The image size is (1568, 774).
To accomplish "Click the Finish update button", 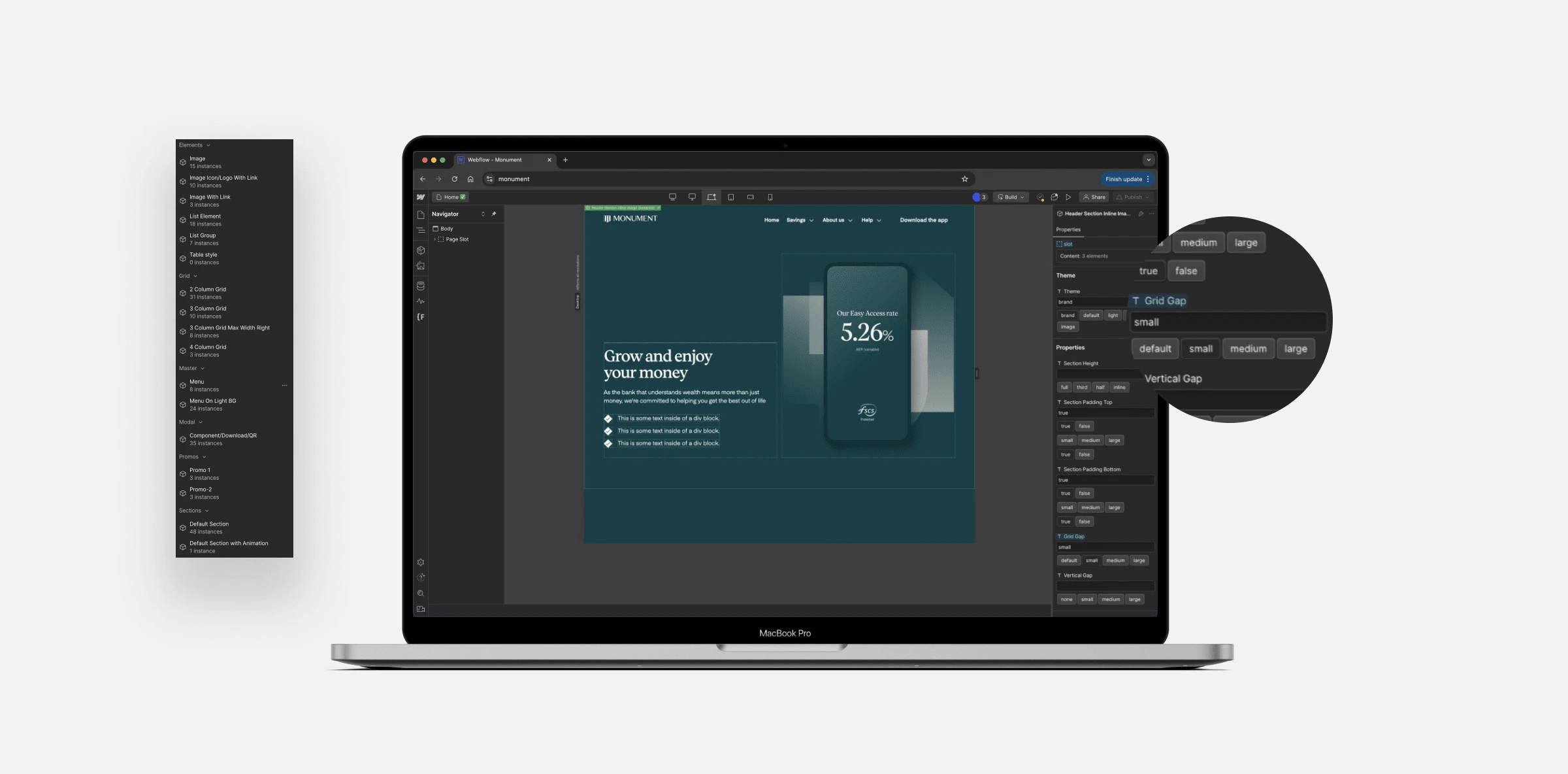I will coord(1124,179).
